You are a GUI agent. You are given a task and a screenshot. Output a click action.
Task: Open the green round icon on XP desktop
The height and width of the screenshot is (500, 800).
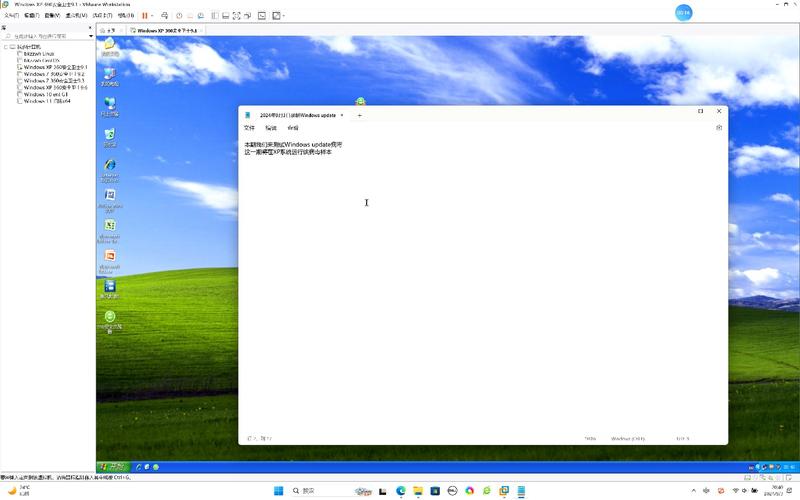[x=110, y=321]
